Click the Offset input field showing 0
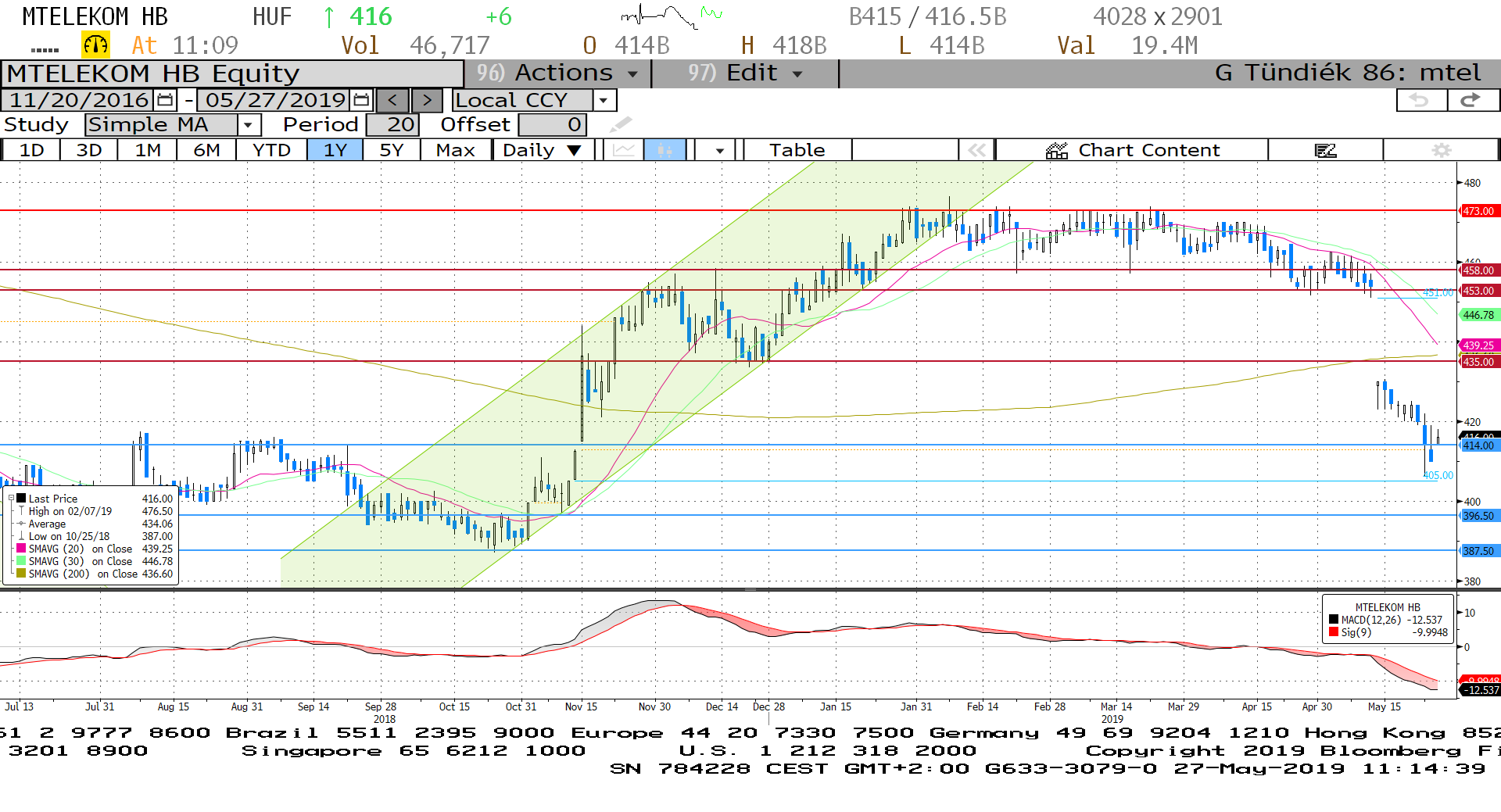 click(x=552, y=124)
